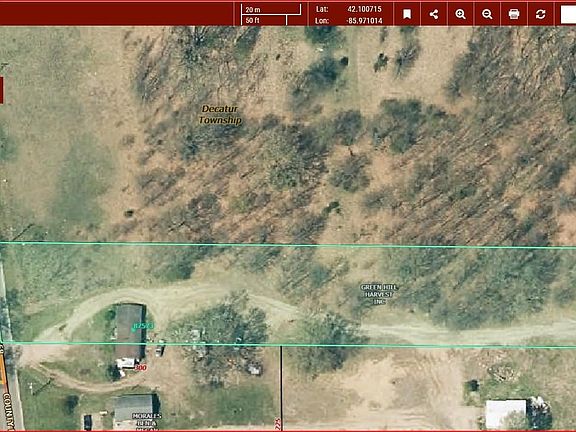Select the Decatur Township map label
576x432 pixels.
click(220, 114)
